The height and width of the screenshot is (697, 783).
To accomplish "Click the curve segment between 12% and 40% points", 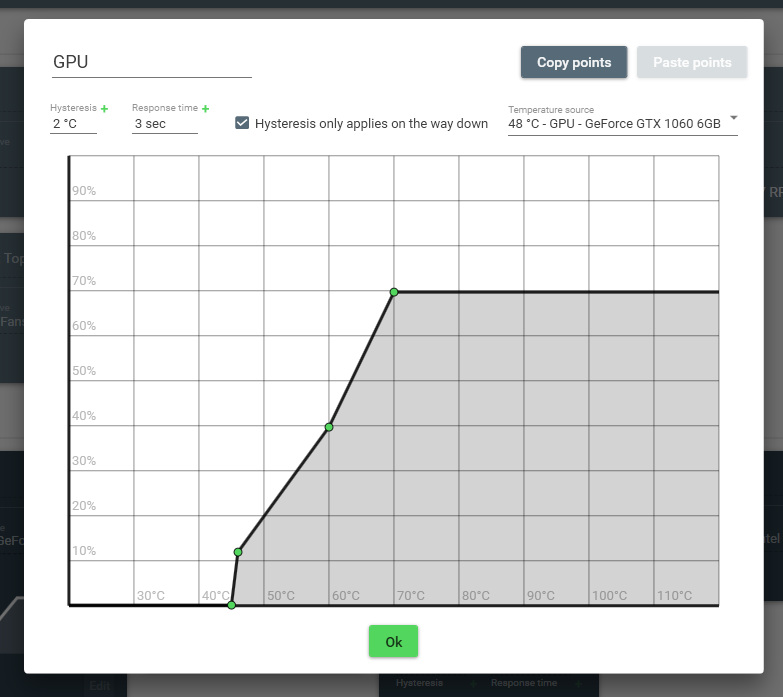I will tap(283, 490).
